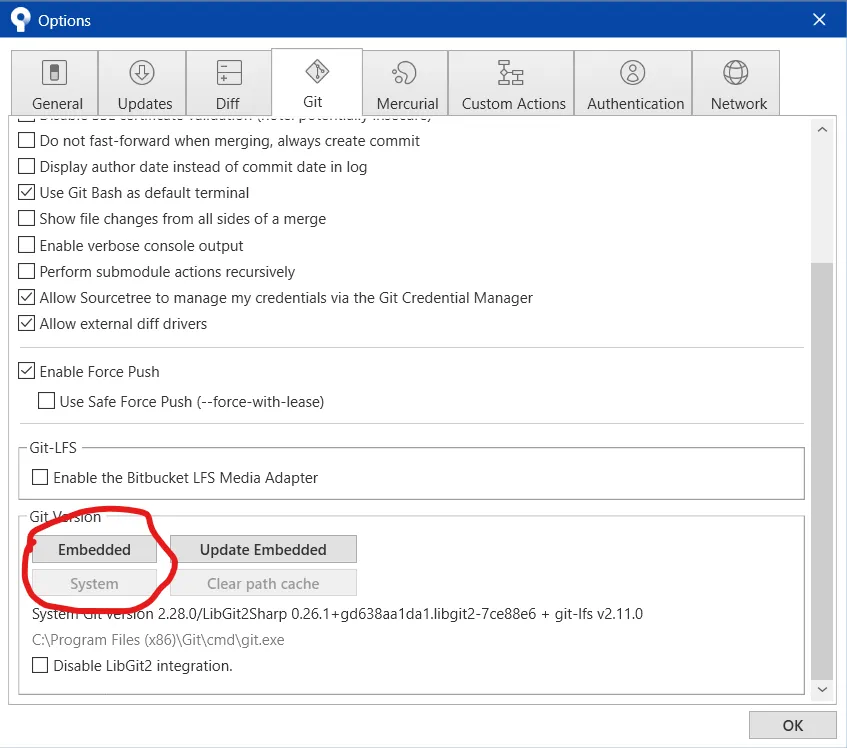
Task: Click the Updates download arrow icon
Action: point(142,72)
